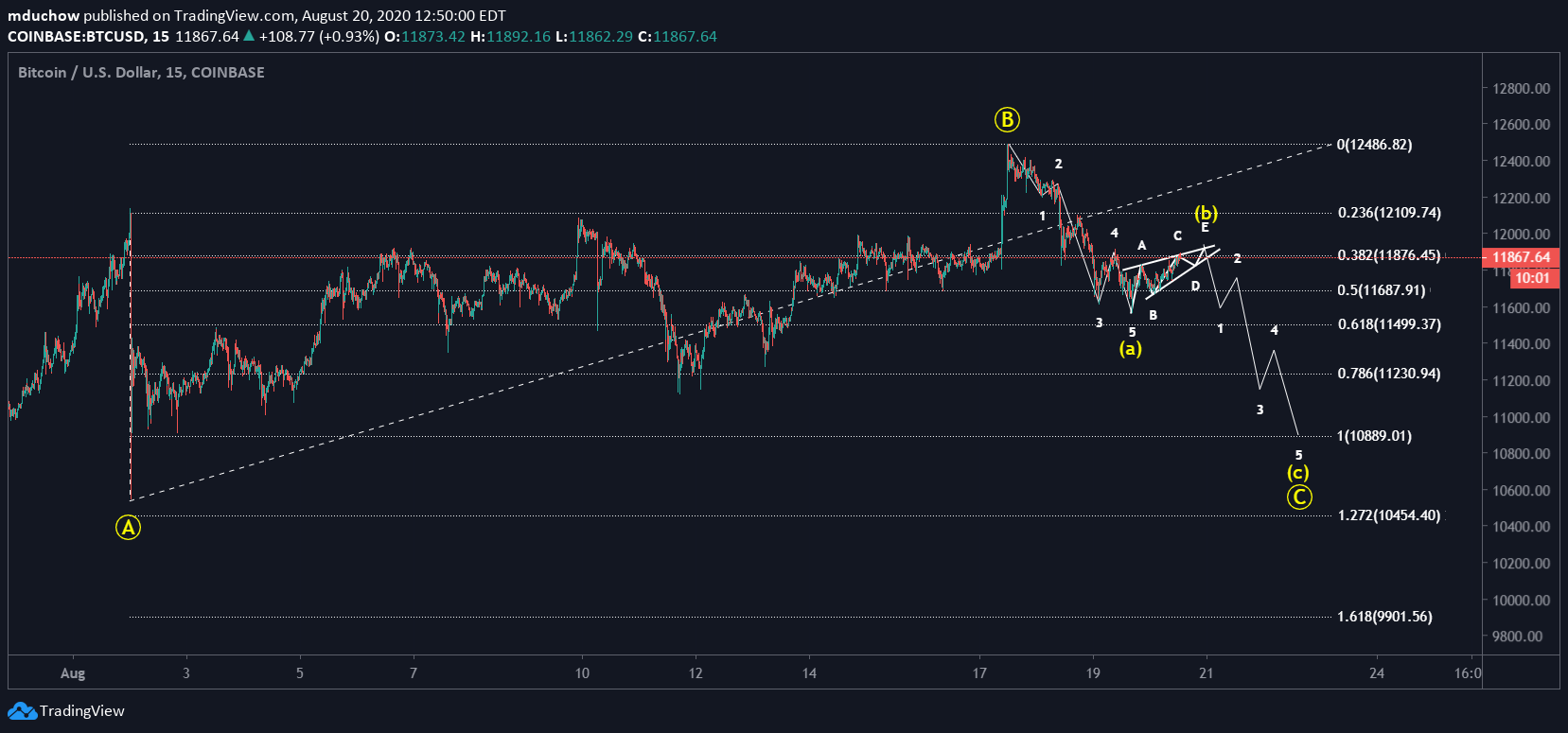Click date 7 on time axis
The height and width of the screenshot is (733, 1568).
click(414, 673)
